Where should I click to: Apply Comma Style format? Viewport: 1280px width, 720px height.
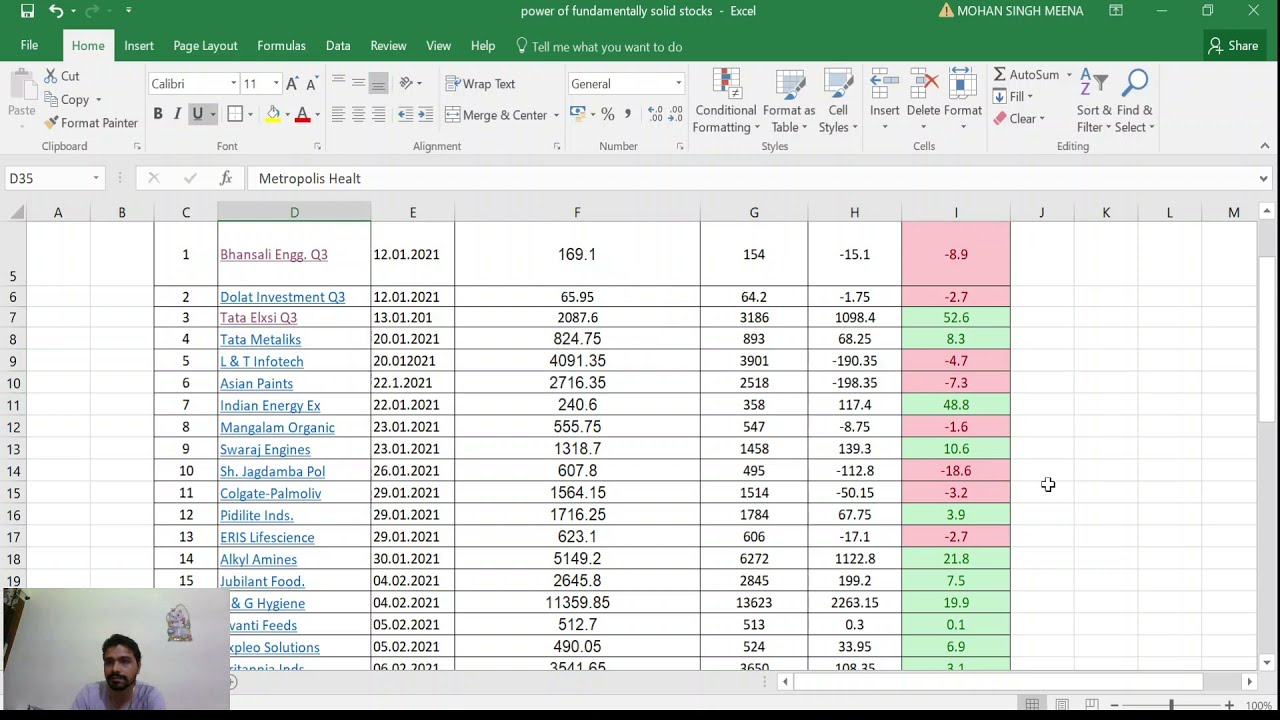click(627, 114)
